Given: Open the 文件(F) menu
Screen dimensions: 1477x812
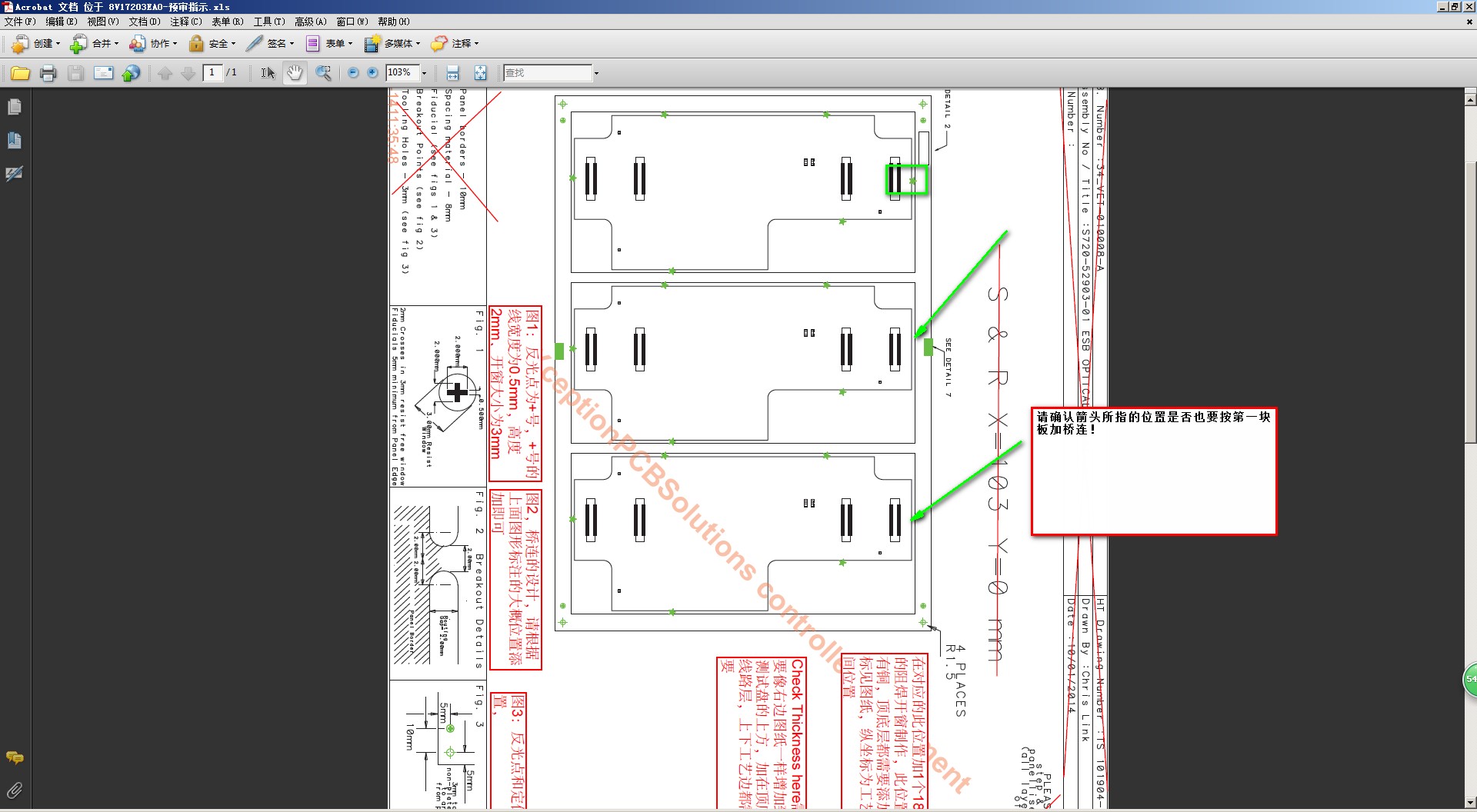Looking at the screenshot, I should (20, 22).
